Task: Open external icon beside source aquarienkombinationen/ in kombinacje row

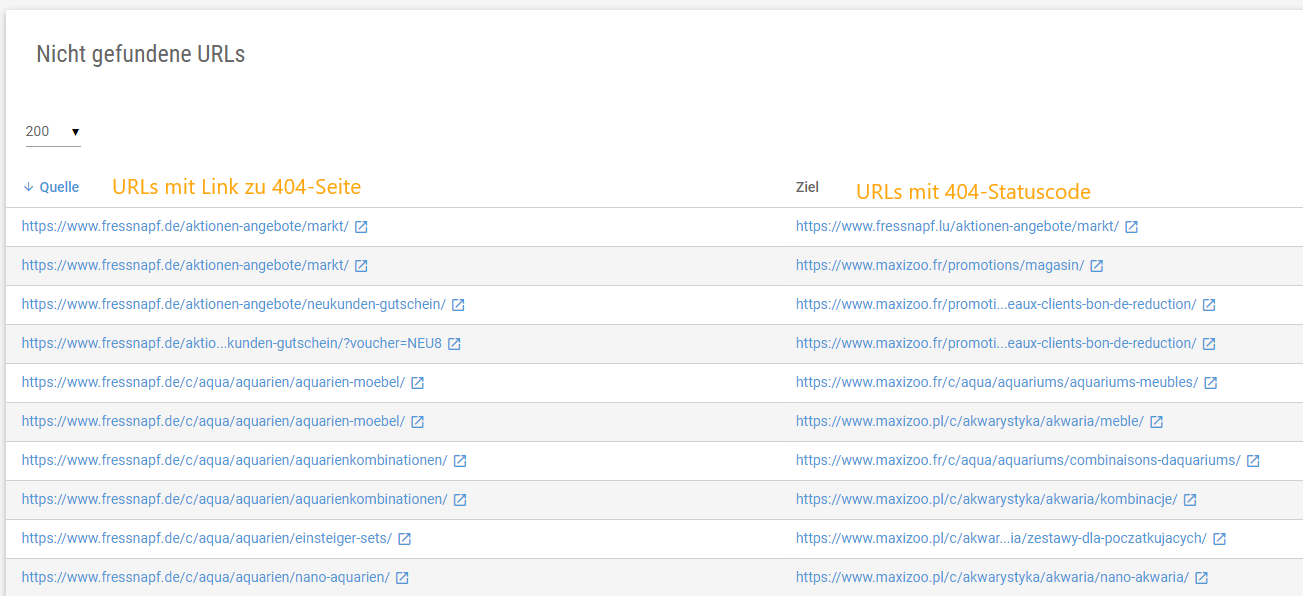Action: coord(460,500)
